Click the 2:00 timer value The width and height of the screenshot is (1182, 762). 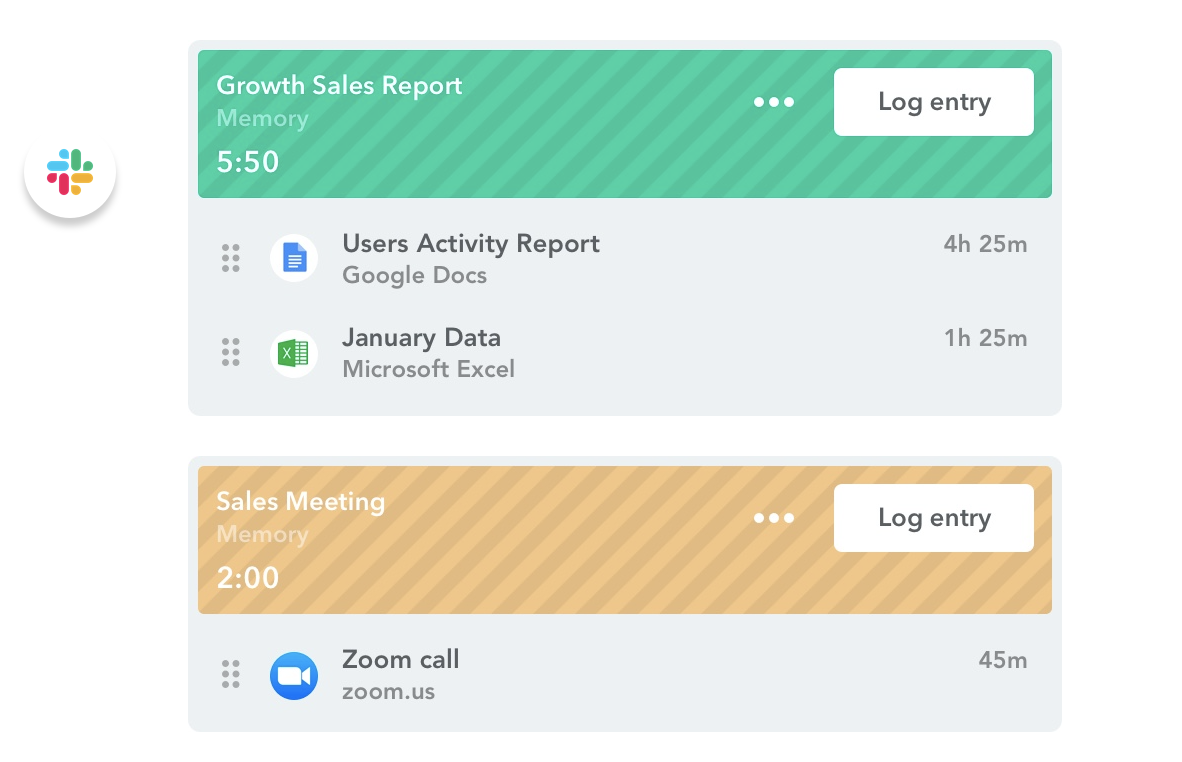[247, 578]
